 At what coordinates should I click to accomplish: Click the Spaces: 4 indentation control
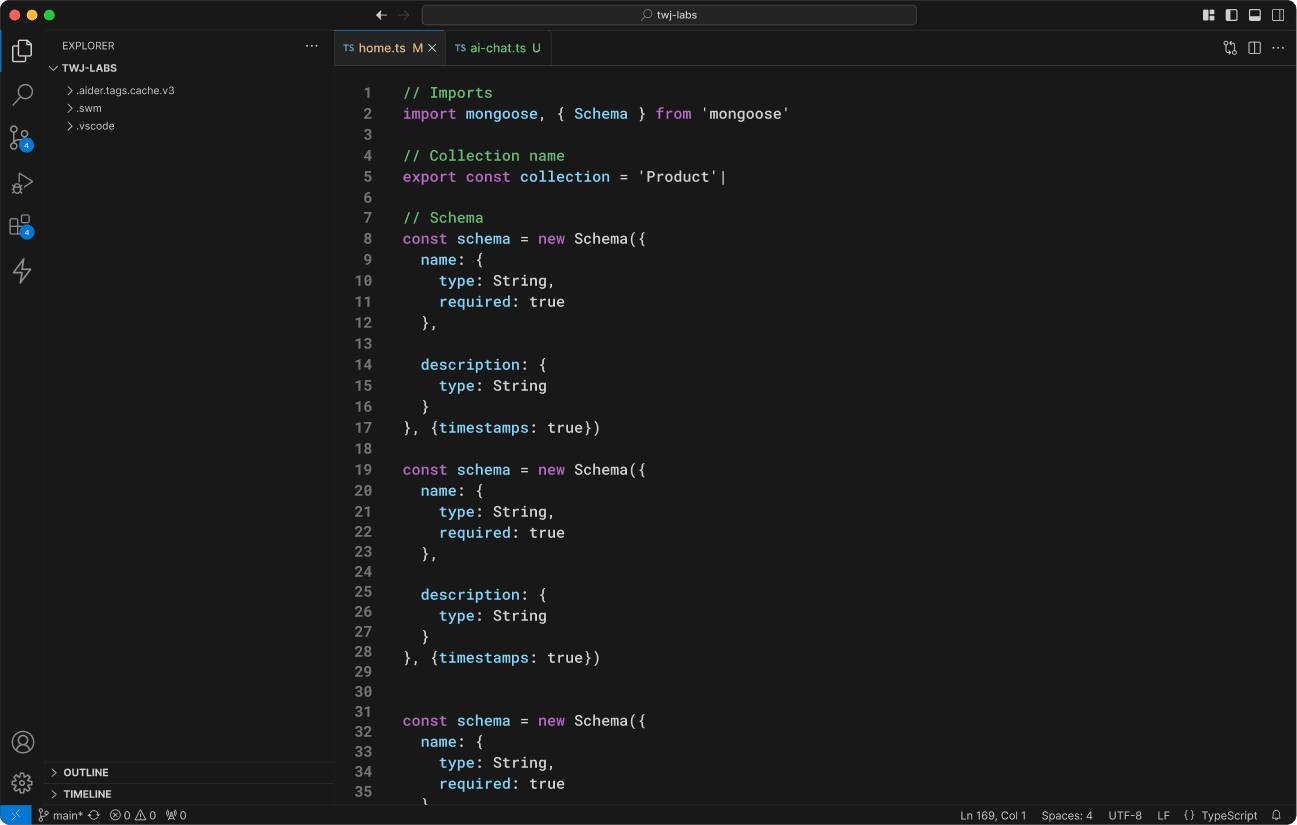1066,815
